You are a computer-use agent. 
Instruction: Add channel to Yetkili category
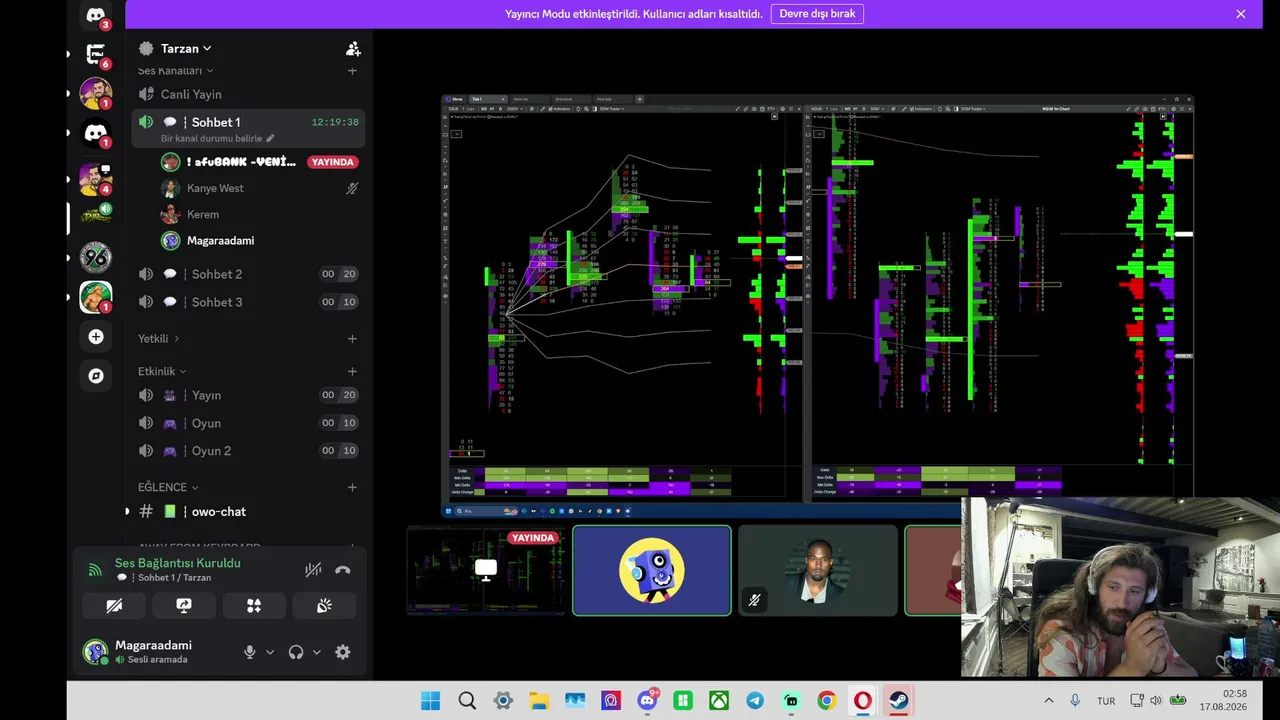352,339
